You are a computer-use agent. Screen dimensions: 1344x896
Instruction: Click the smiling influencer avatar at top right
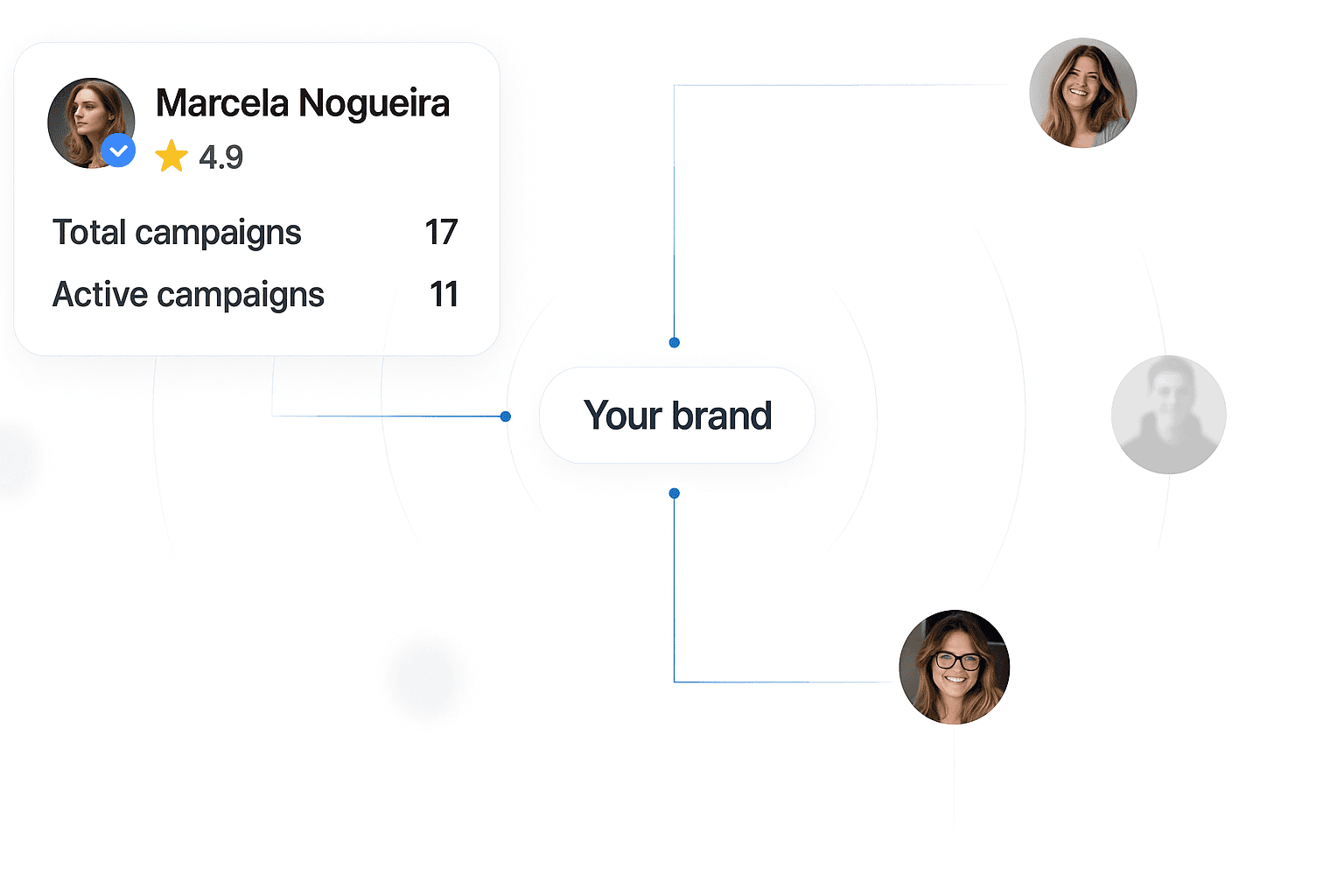pyautogui.click(x=1082, y=93)
